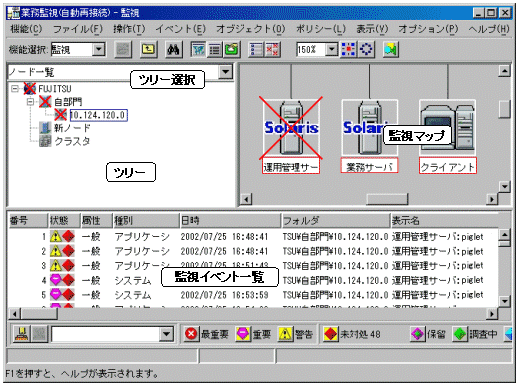Image resolution: width=519 pixels, height=386 pixels.
Task: Click the bottom toolbar empty combo field
Action: [105, 334]
